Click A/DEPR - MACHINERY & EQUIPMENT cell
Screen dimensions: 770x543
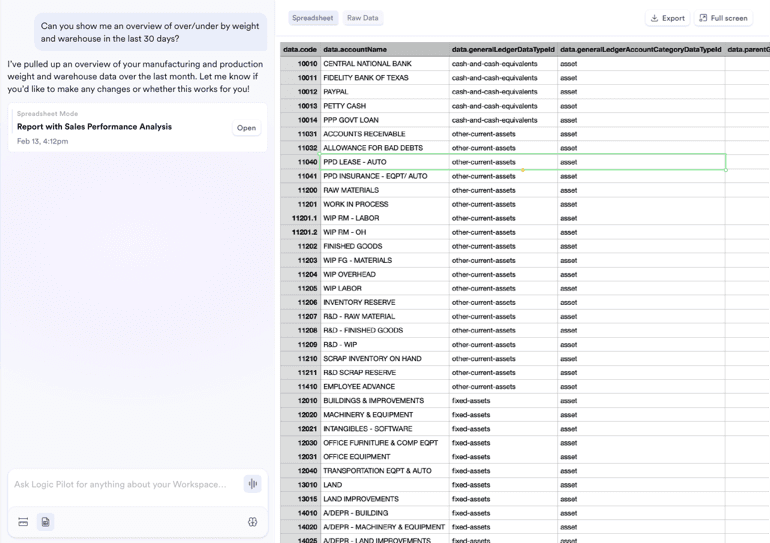point(385,527)
